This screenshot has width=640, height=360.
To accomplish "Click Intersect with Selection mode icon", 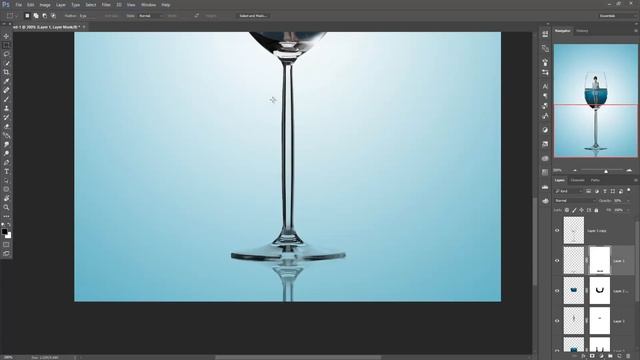I will (x=53, y=16).
